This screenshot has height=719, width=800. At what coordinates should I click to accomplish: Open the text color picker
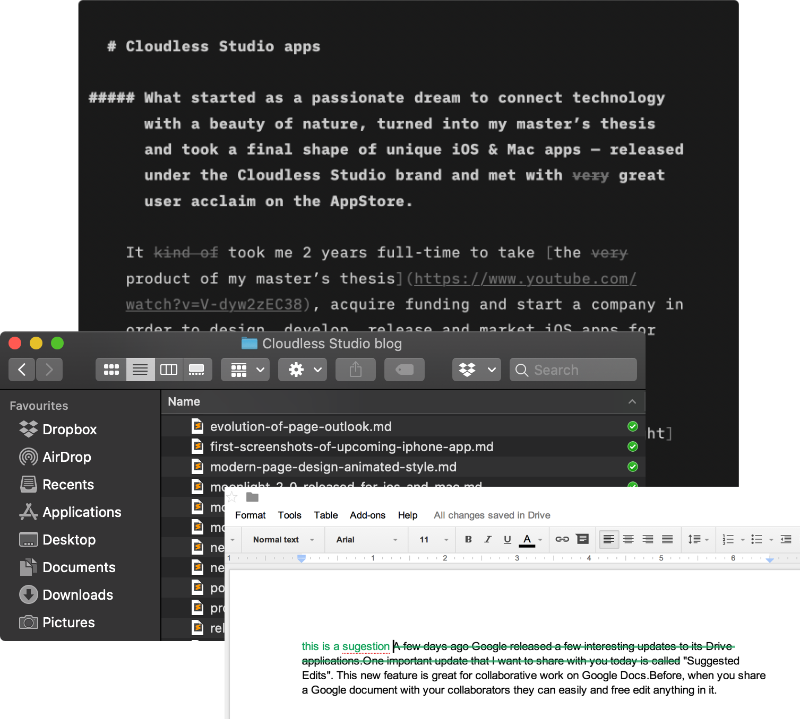click(x=530, y=540)
